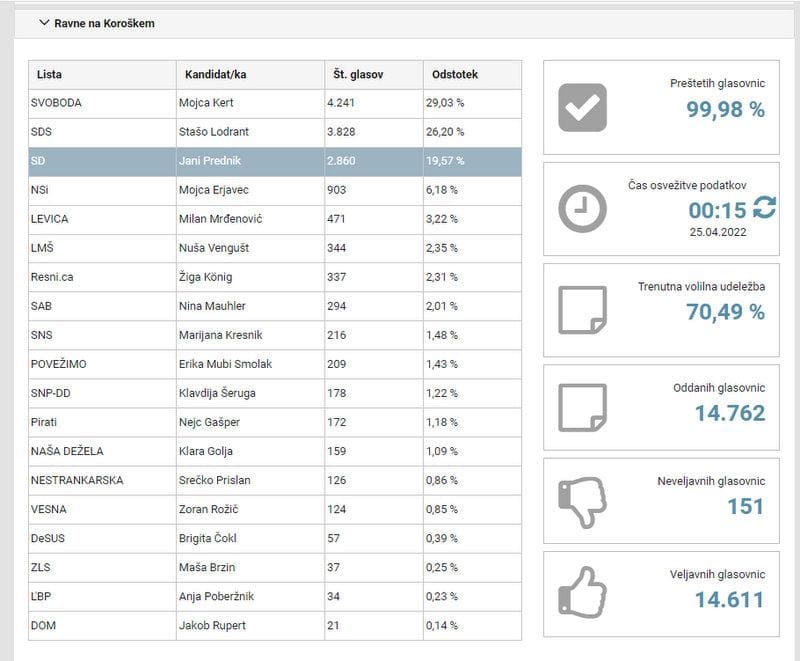
Task: Select the NSi list entry
Action: tap(41, 190)
